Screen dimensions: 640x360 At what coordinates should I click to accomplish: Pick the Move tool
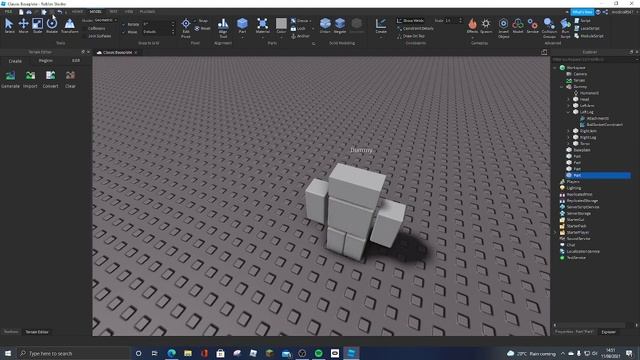click(23, 26)
